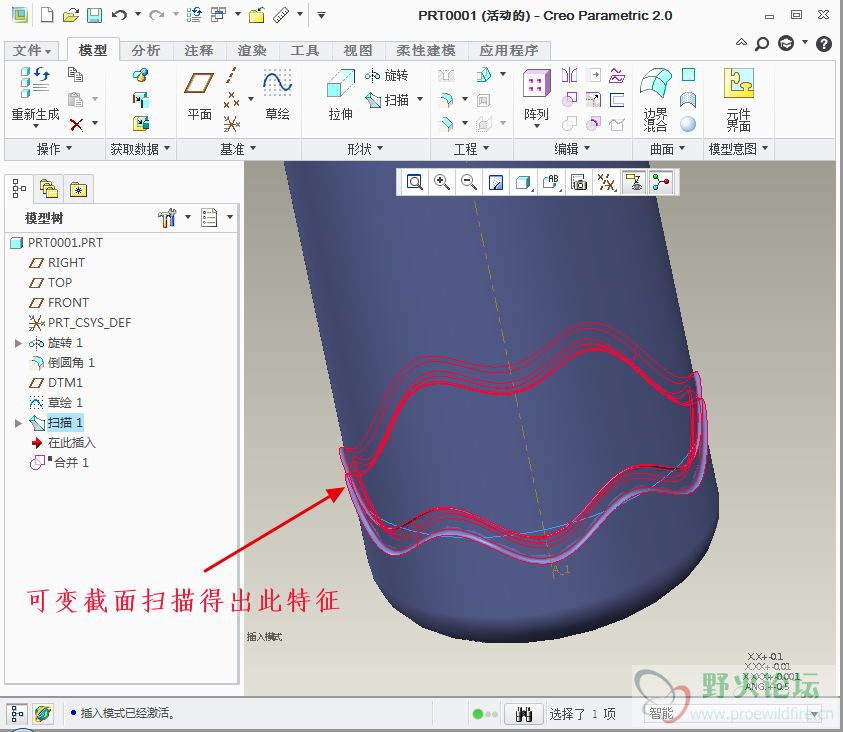The width and height of the screenshot is (843, 732).
Task: Select the FRONT datum plane
Action: coord(59,303)
